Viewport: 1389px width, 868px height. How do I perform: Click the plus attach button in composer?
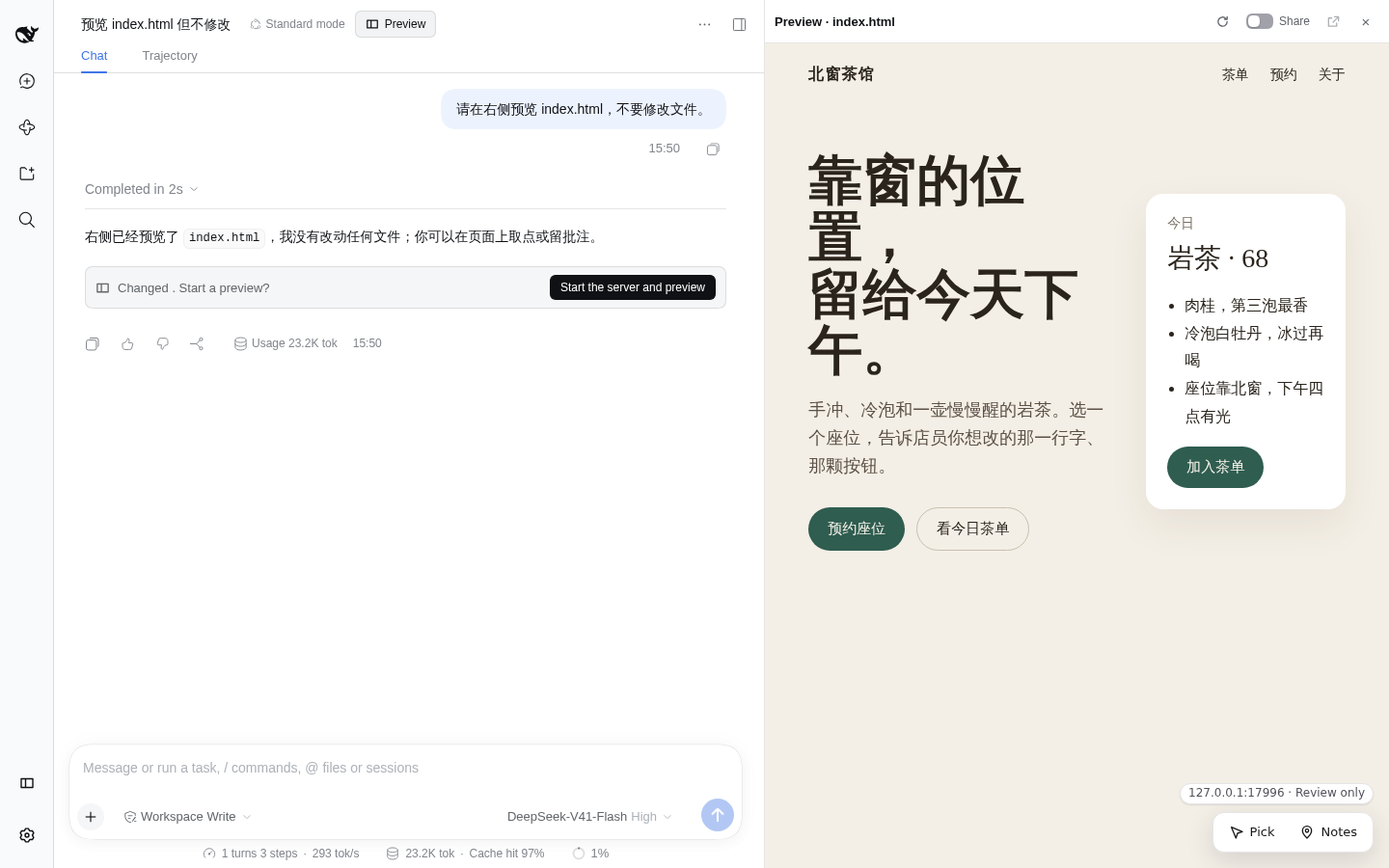tap(91, 817)
